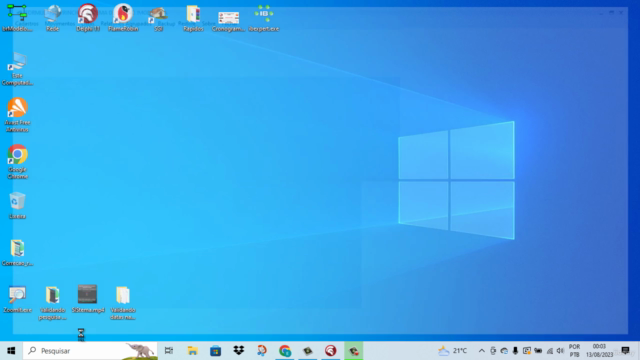Open the 21°C weather widget
Image resolution: width=640 pixels, height=360 pixels.
[x=452, y=351]
